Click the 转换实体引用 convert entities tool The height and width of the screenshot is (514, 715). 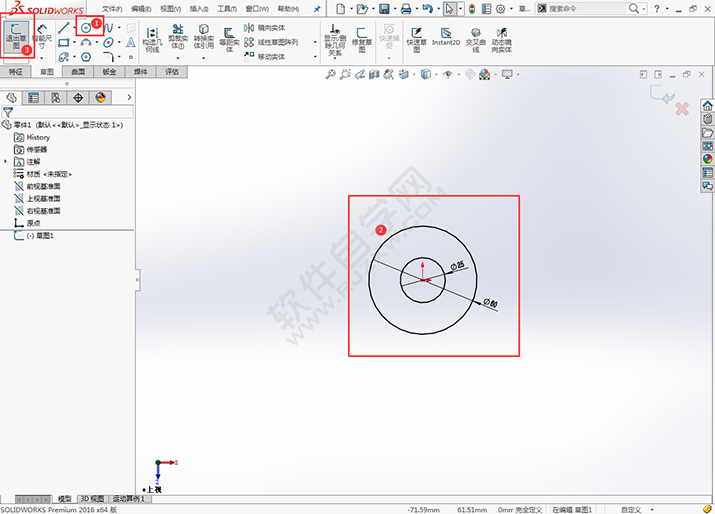[203, 37]
